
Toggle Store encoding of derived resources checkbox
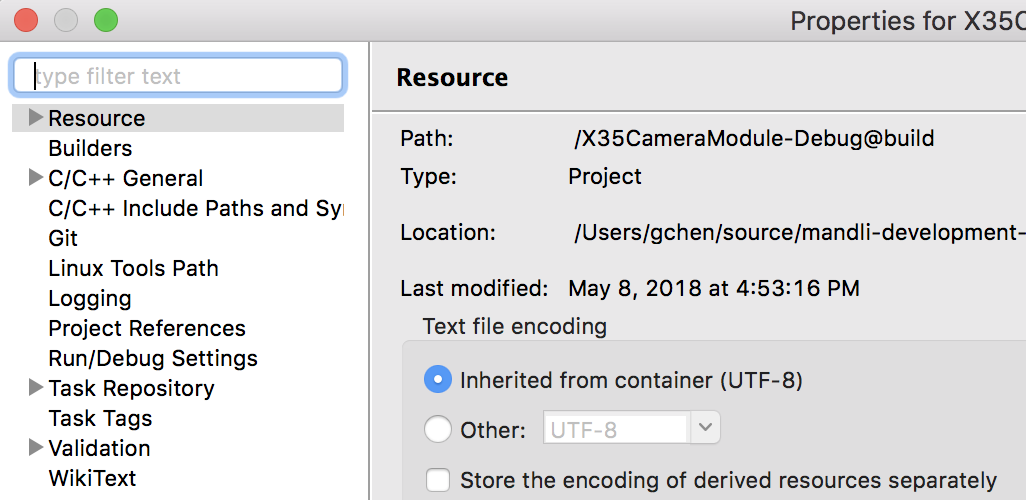438,480
